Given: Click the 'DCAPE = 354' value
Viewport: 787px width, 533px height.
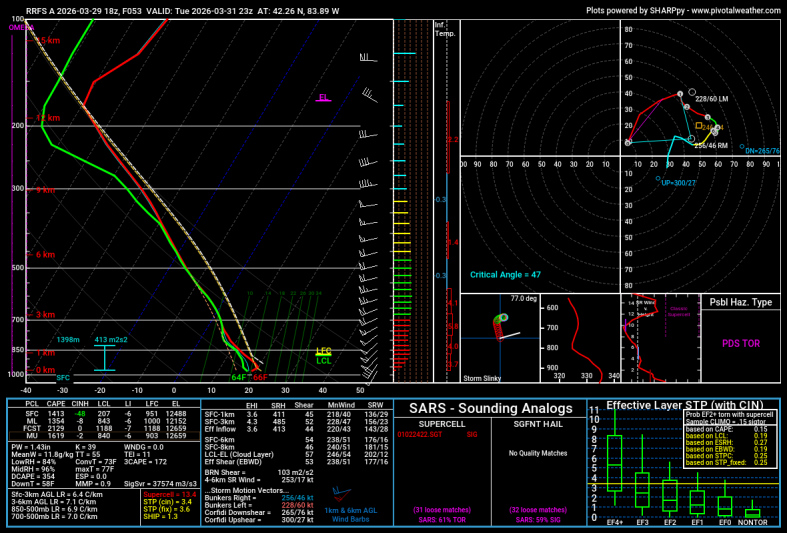Looking at the screenshot, I should tap(33, 477).
